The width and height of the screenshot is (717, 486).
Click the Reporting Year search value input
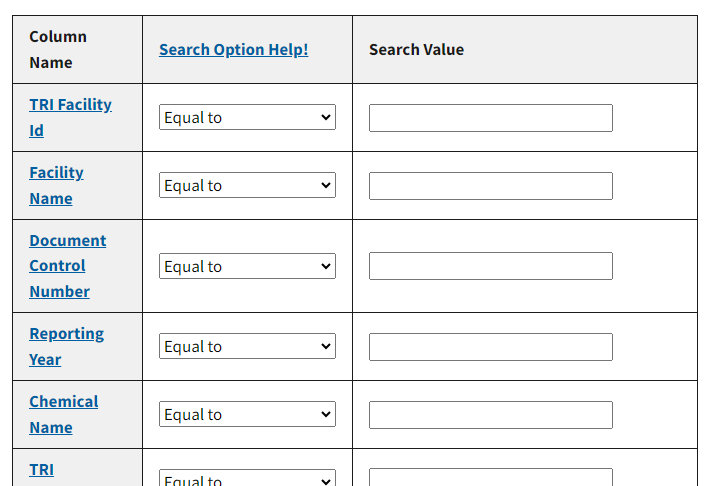[x=490, y=347]
